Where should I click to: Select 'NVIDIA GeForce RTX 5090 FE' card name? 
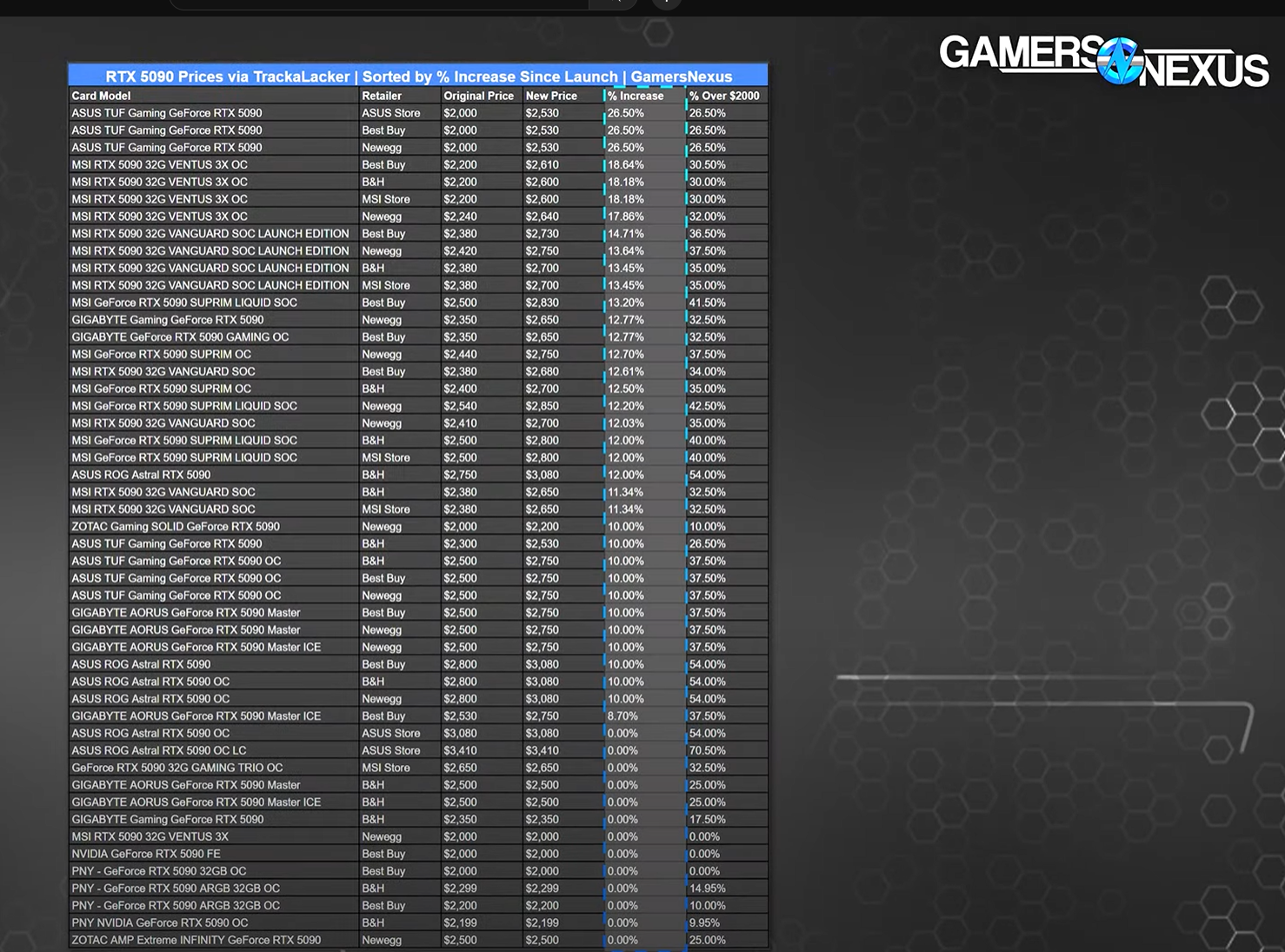tap(146, 854)
